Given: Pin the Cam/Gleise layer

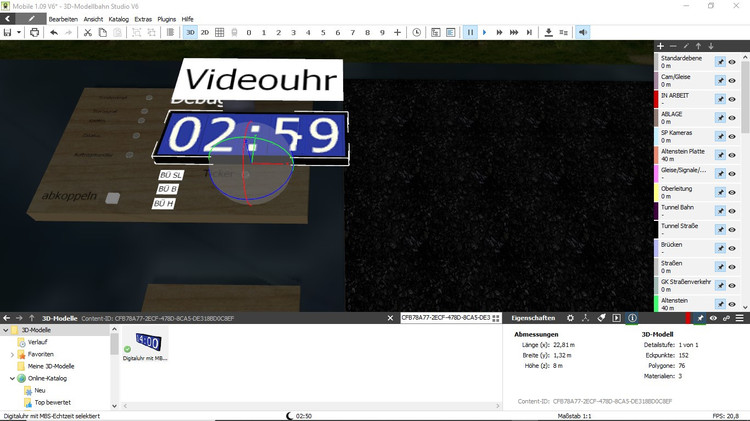Looking at the screenshot, I should point(720,80).
